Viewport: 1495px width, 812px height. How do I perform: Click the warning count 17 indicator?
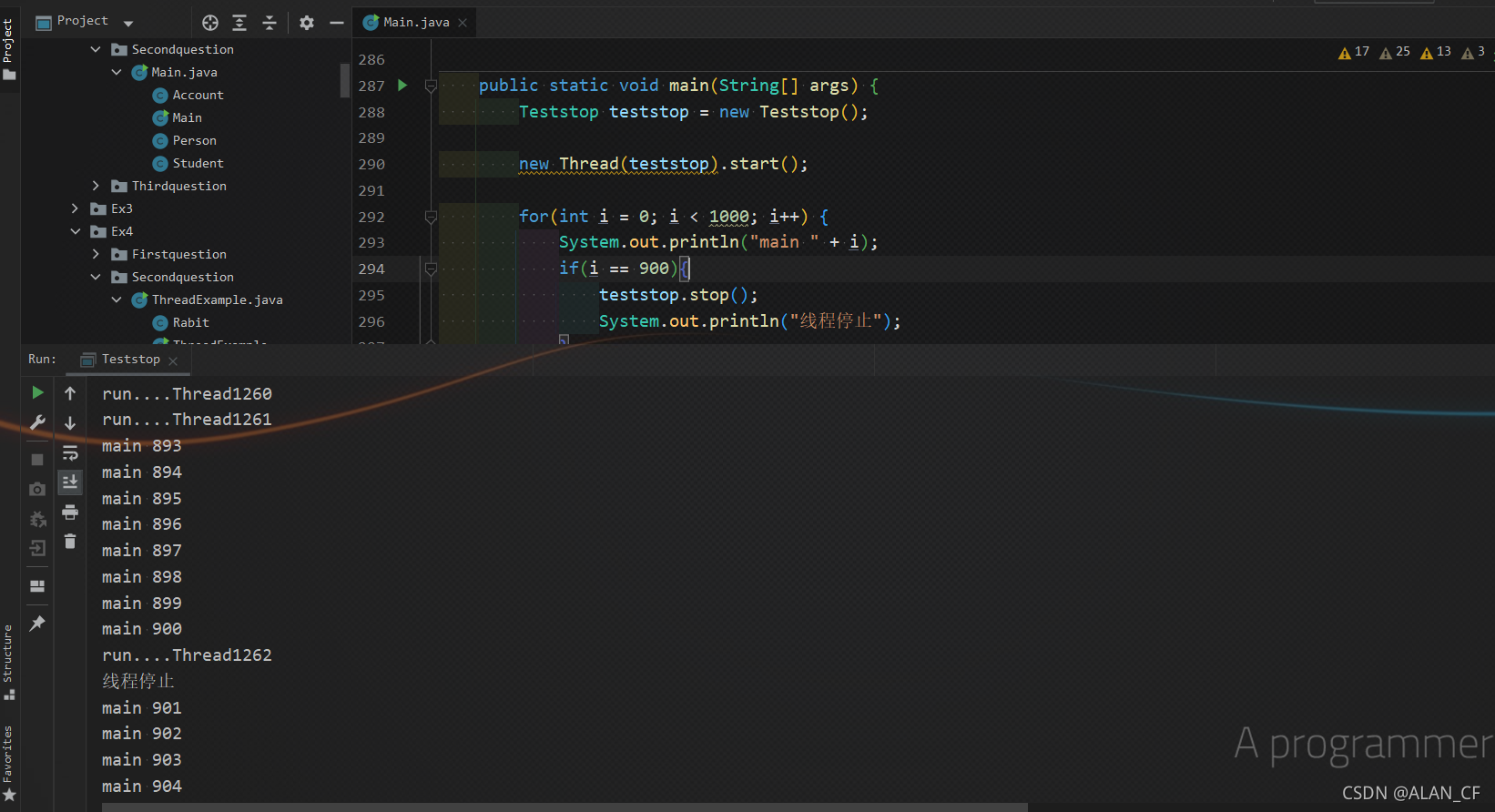(1354, 52)
